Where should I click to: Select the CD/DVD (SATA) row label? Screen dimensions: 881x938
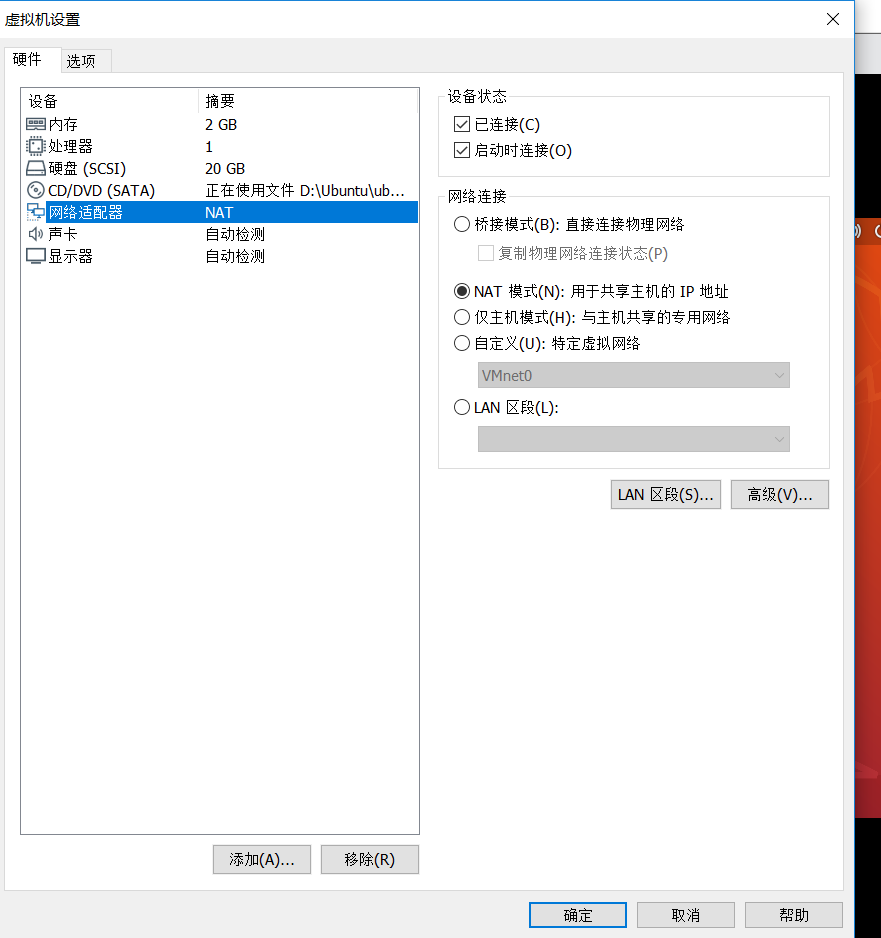pyautogui.click(x=102, y=190)
